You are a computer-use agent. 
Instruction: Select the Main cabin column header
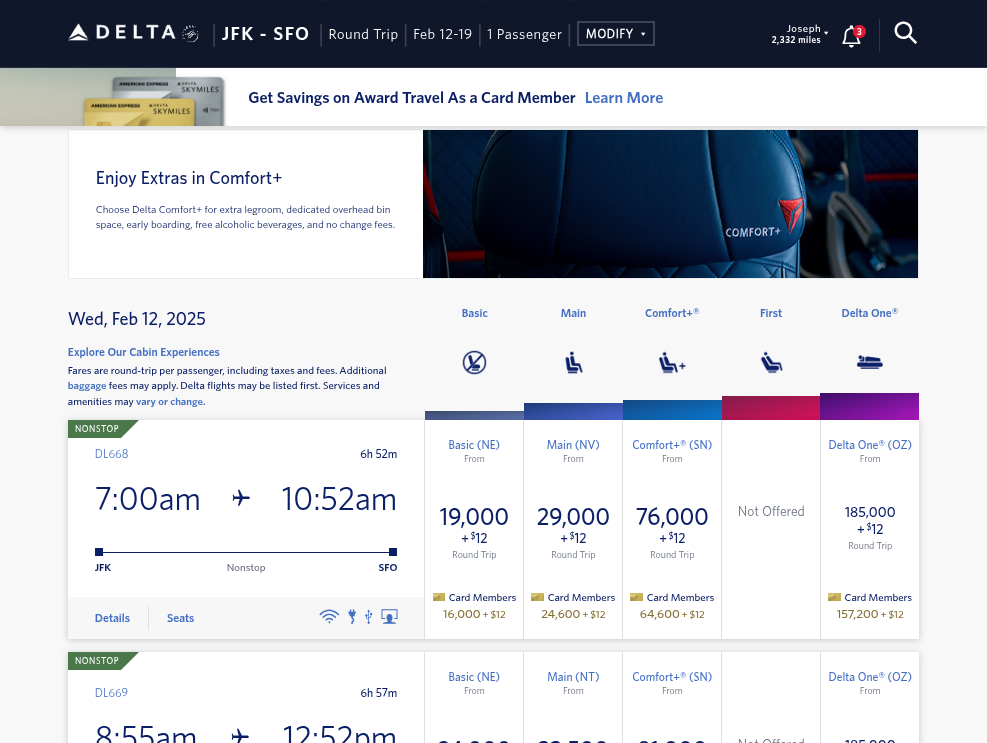click(573, 313)
